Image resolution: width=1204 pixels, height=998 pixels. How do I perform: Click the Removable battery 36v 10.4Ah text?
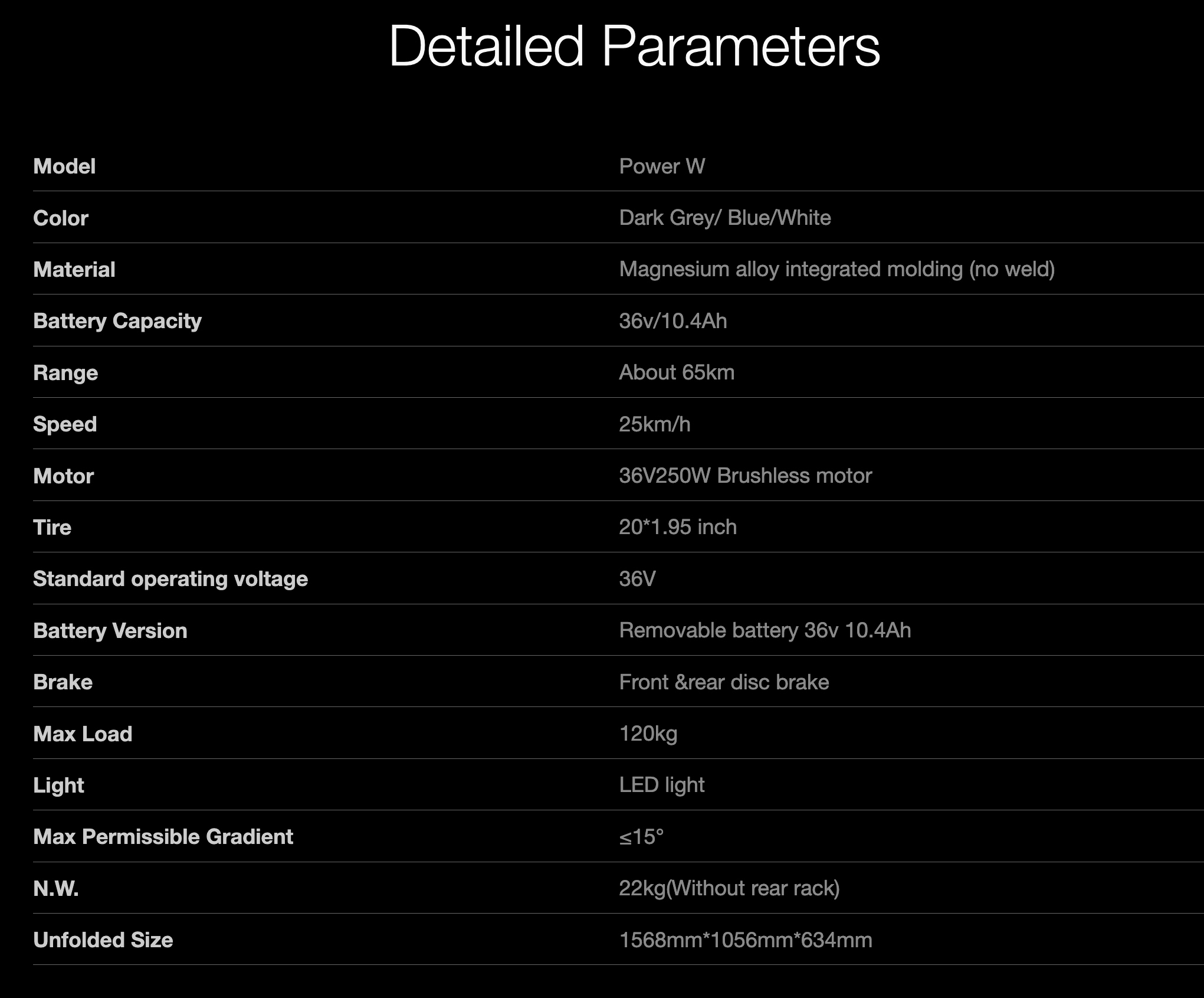(x=765, y=630)
